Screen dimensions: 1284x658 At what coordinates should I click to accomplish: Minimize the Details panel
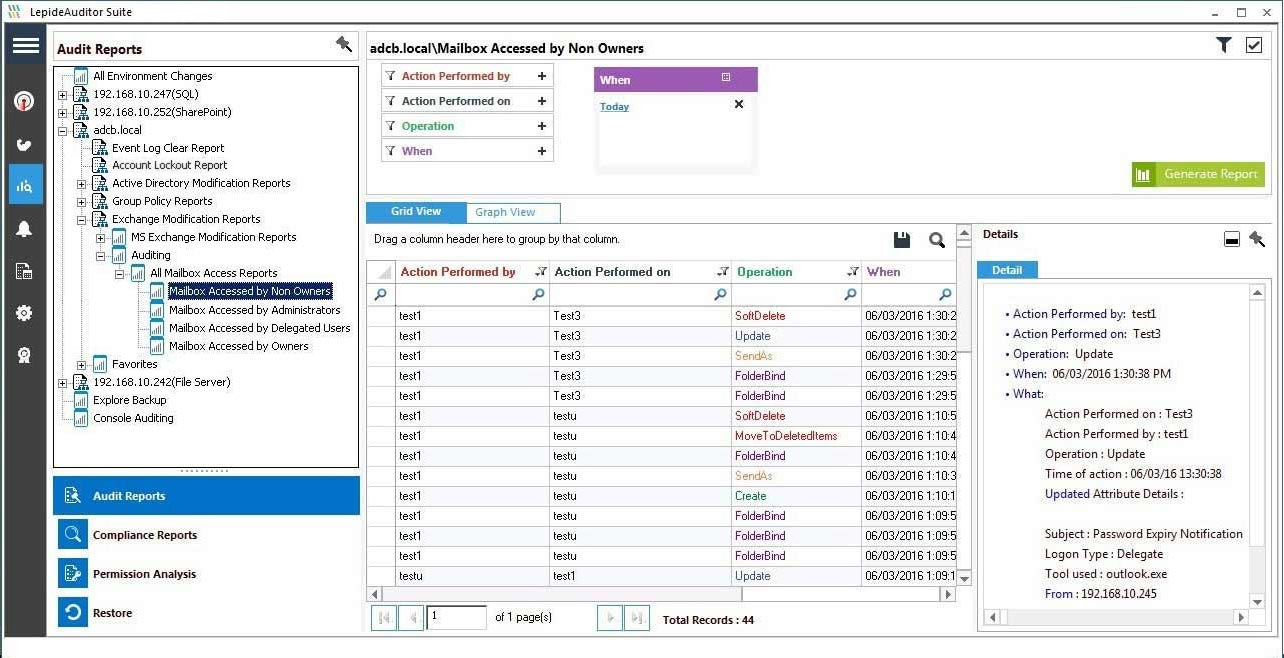click(x=1232, y=239)
